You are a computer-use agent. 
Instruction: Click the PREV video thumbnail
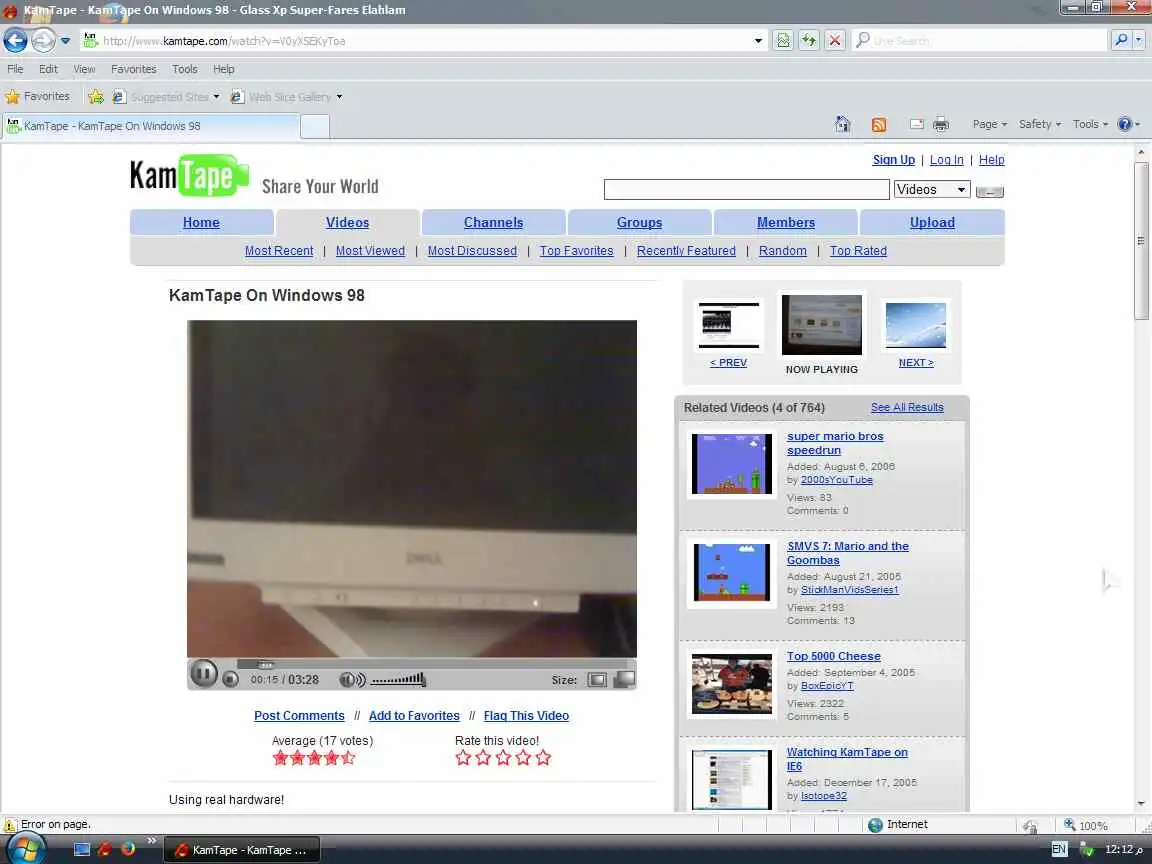(729, 325)
